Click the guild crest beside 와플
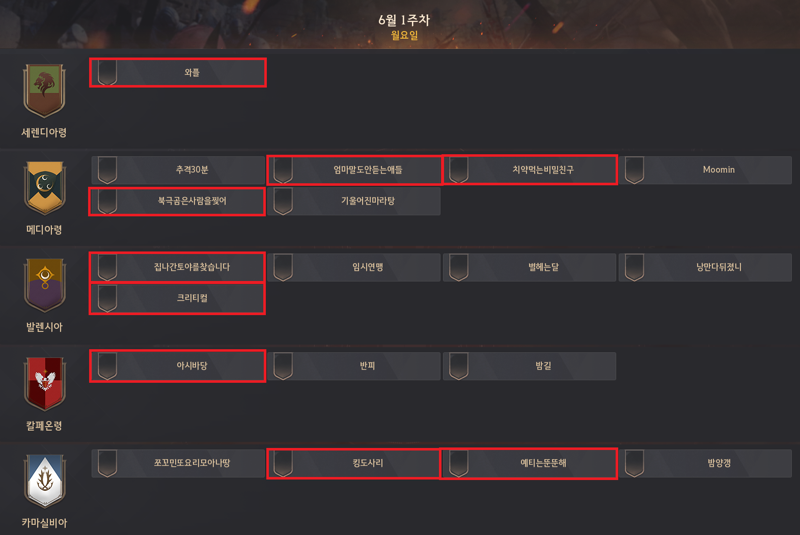The width and height of the screenshot is (800, 535). [107, 72]
